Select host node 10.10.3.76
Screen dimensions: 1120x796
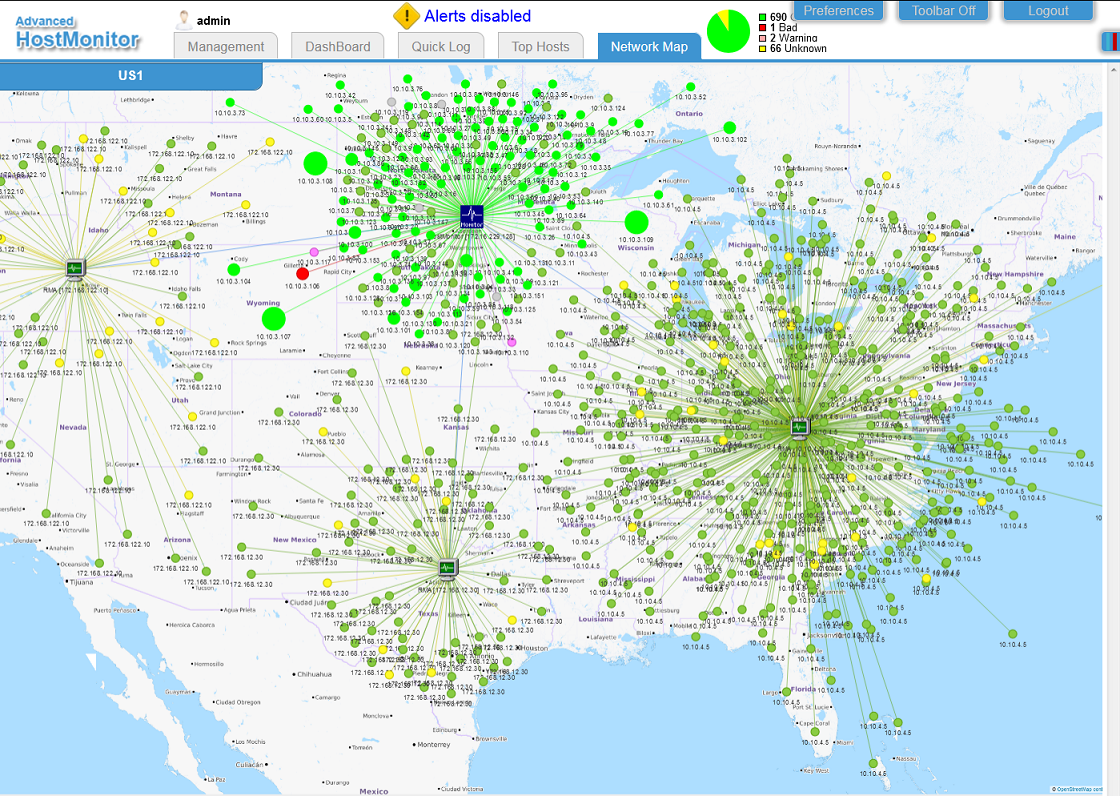pos(408,79)
